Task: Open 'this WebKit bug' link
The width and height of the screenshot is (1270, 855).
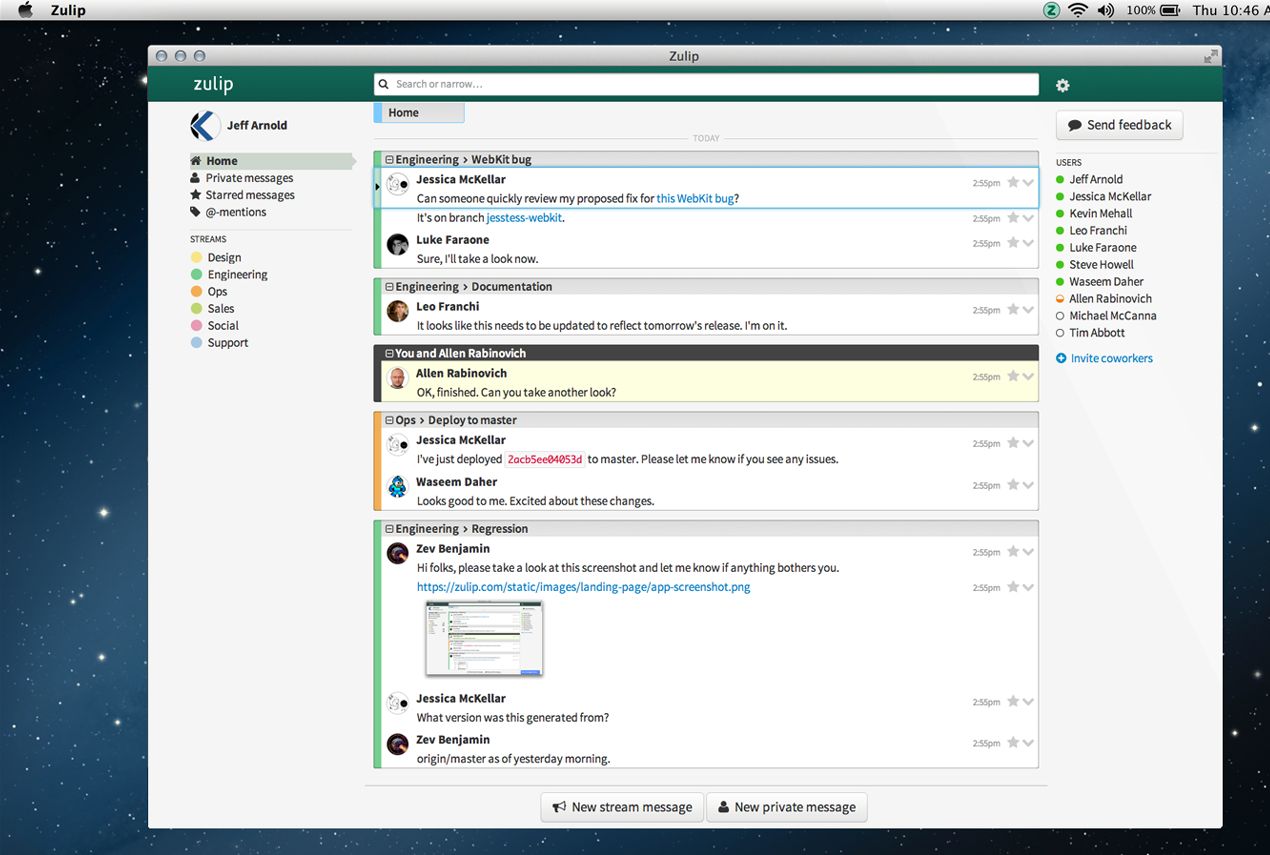Action: pyautogui.click(x=695, y=199)
